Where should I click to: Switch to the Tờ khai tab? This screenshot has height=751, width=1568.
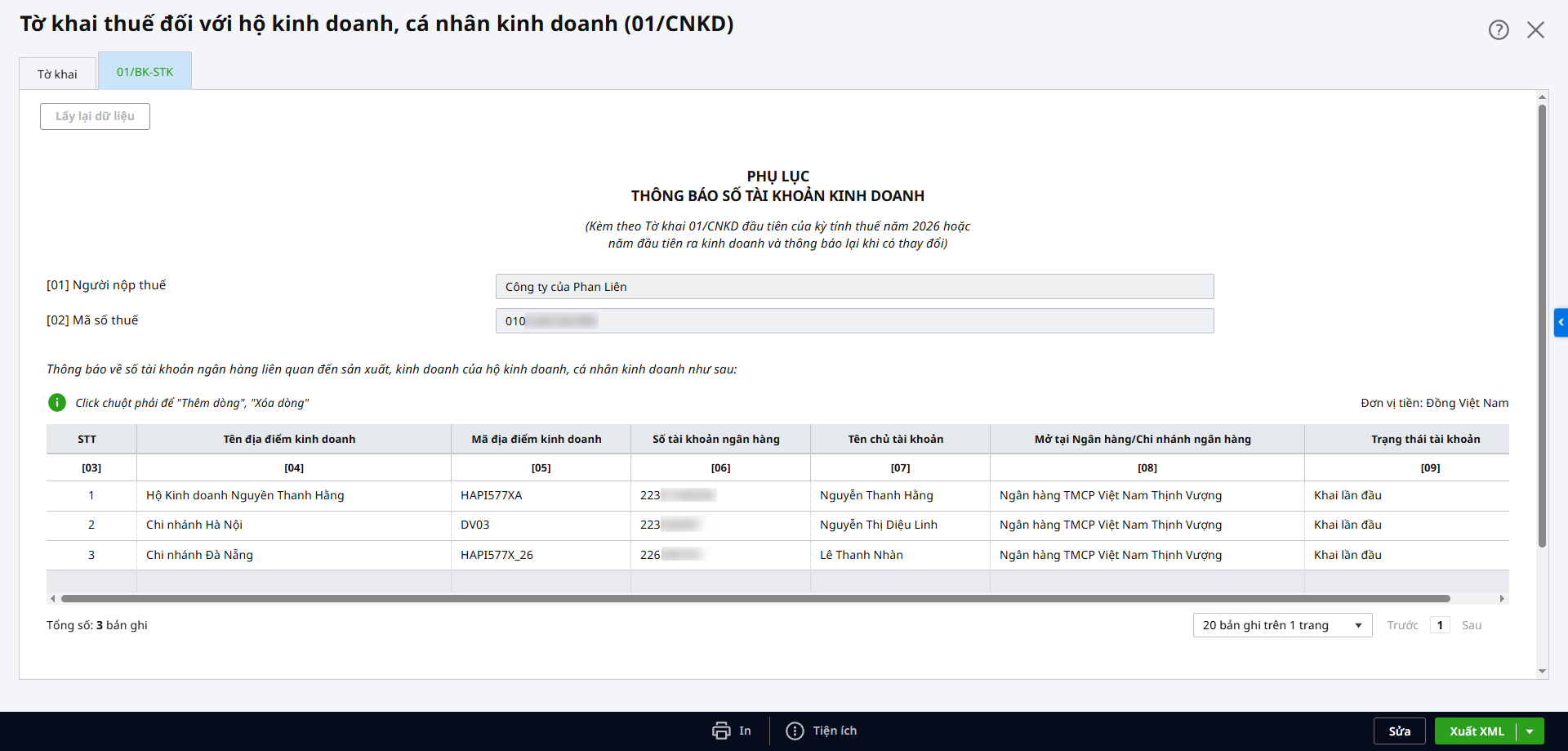(x=57, y=74)
